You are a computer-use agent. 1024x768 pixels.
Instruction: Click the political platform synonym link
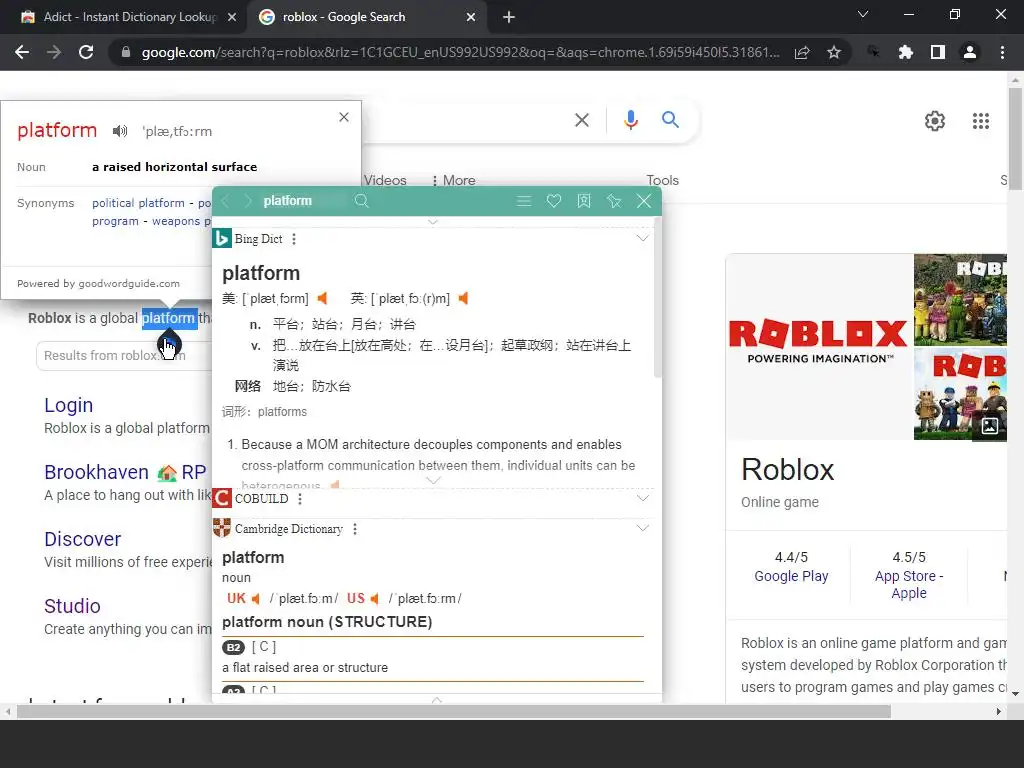pos(138,203)
